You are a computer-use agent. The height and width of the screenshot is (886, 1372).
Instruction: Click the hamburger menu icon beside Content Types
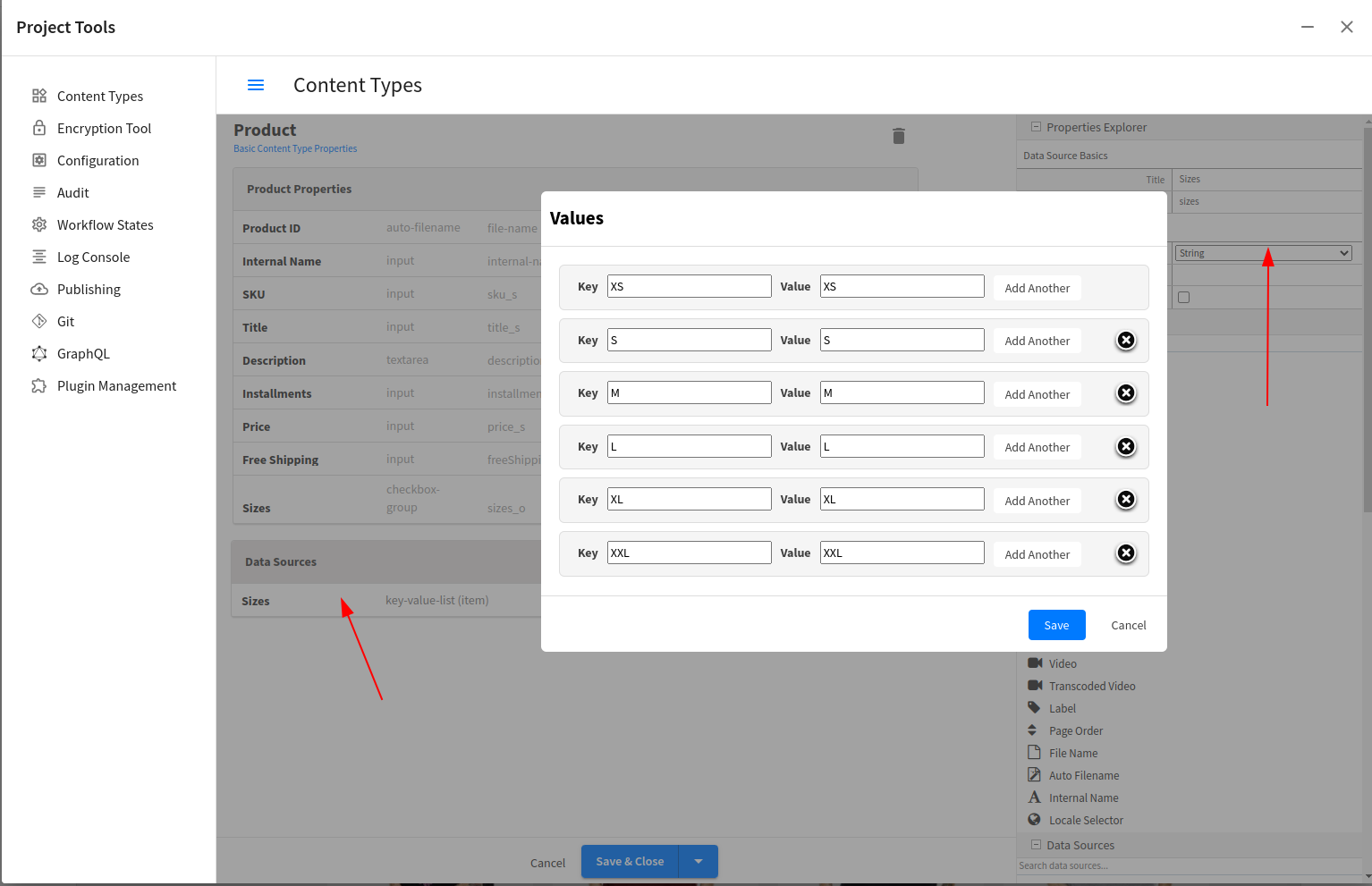point(256,85)
